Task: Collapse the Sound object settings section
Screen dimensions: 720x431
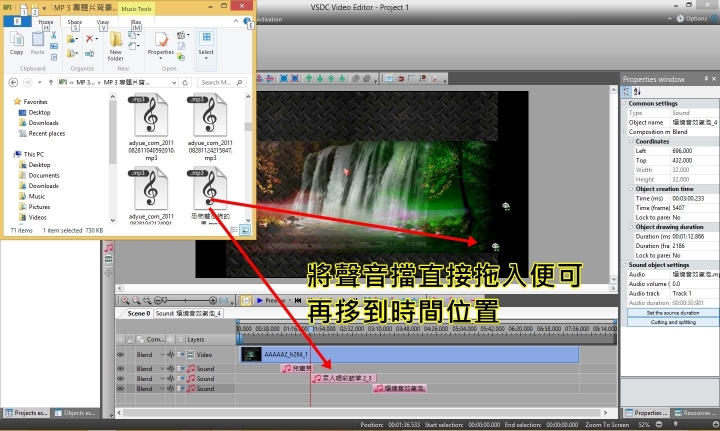Action: [625, 265]
